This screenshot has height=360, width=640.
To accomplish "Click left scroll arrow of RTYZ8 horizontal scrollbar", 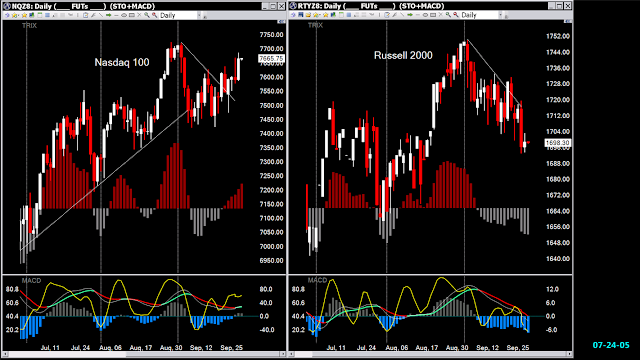I will [x=292, y=354].
